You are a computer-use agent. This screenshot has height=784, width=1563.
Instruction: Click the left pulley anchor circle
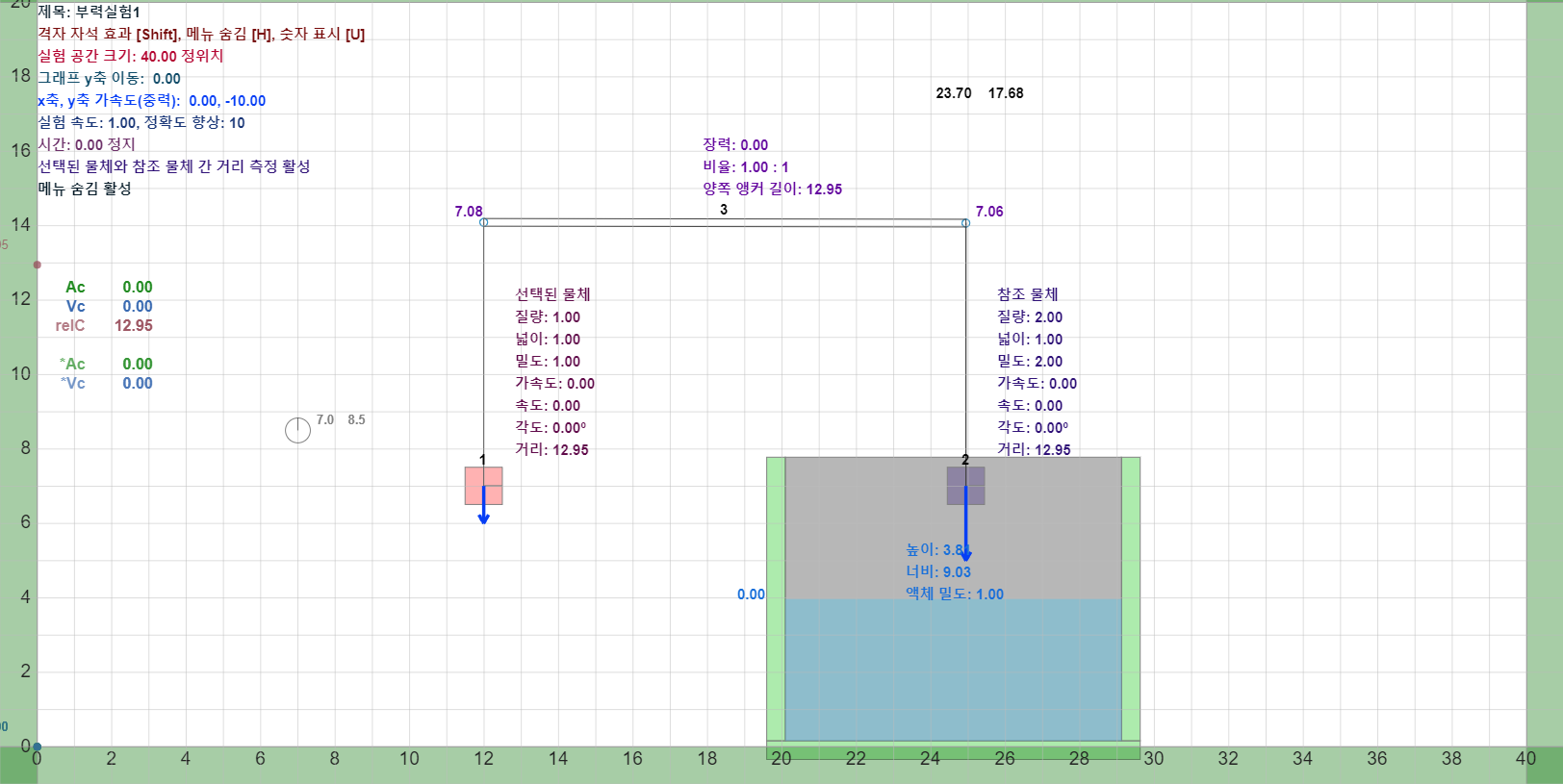click(484, 222)
